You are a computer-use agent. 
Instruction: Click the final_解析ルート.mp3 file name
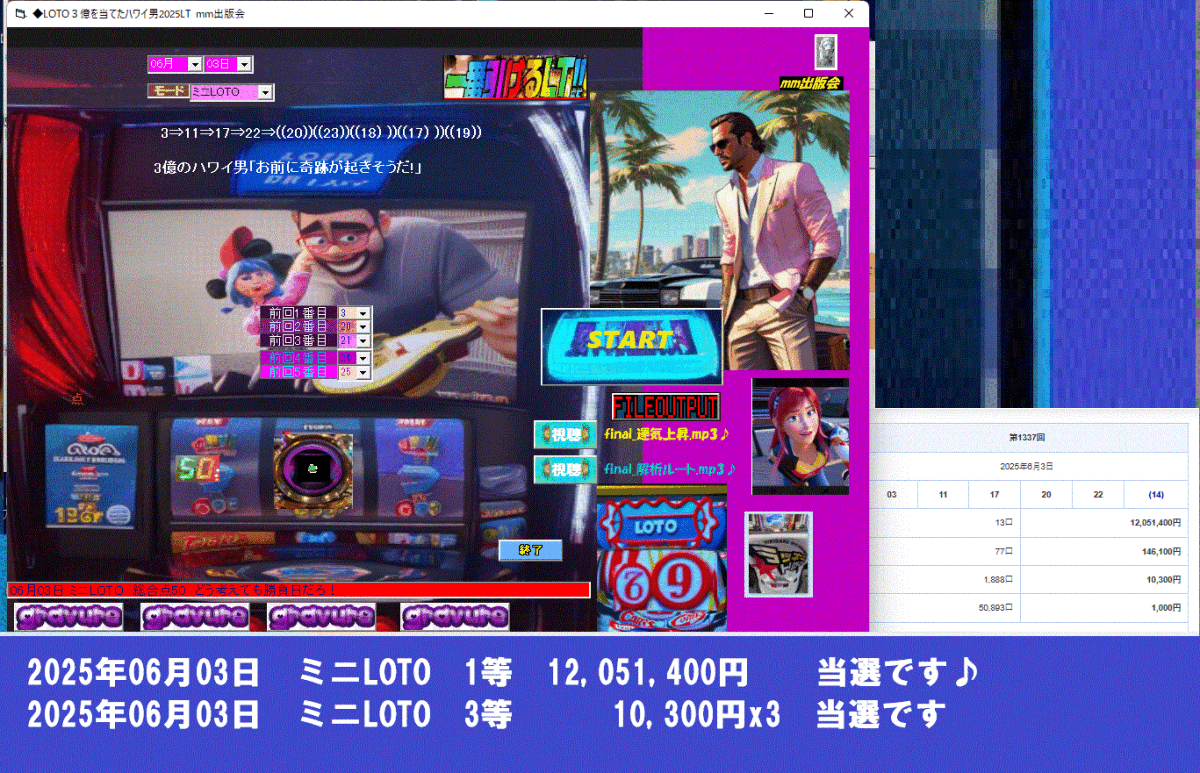click(x=670, y=468)
